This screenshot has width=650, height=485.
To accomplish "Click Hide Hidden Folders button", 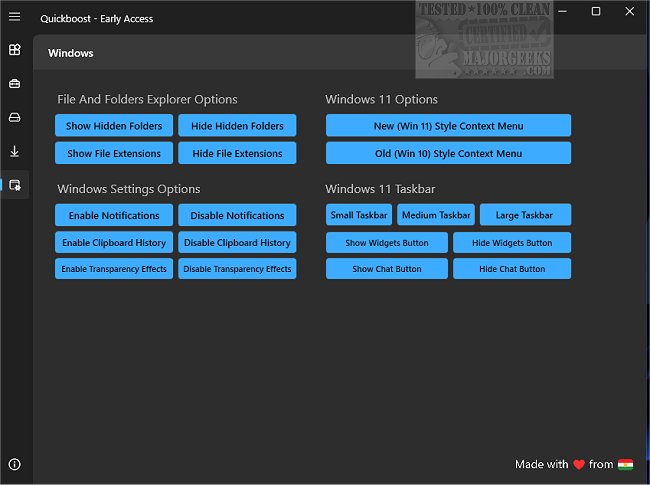I will click(237, 126).
